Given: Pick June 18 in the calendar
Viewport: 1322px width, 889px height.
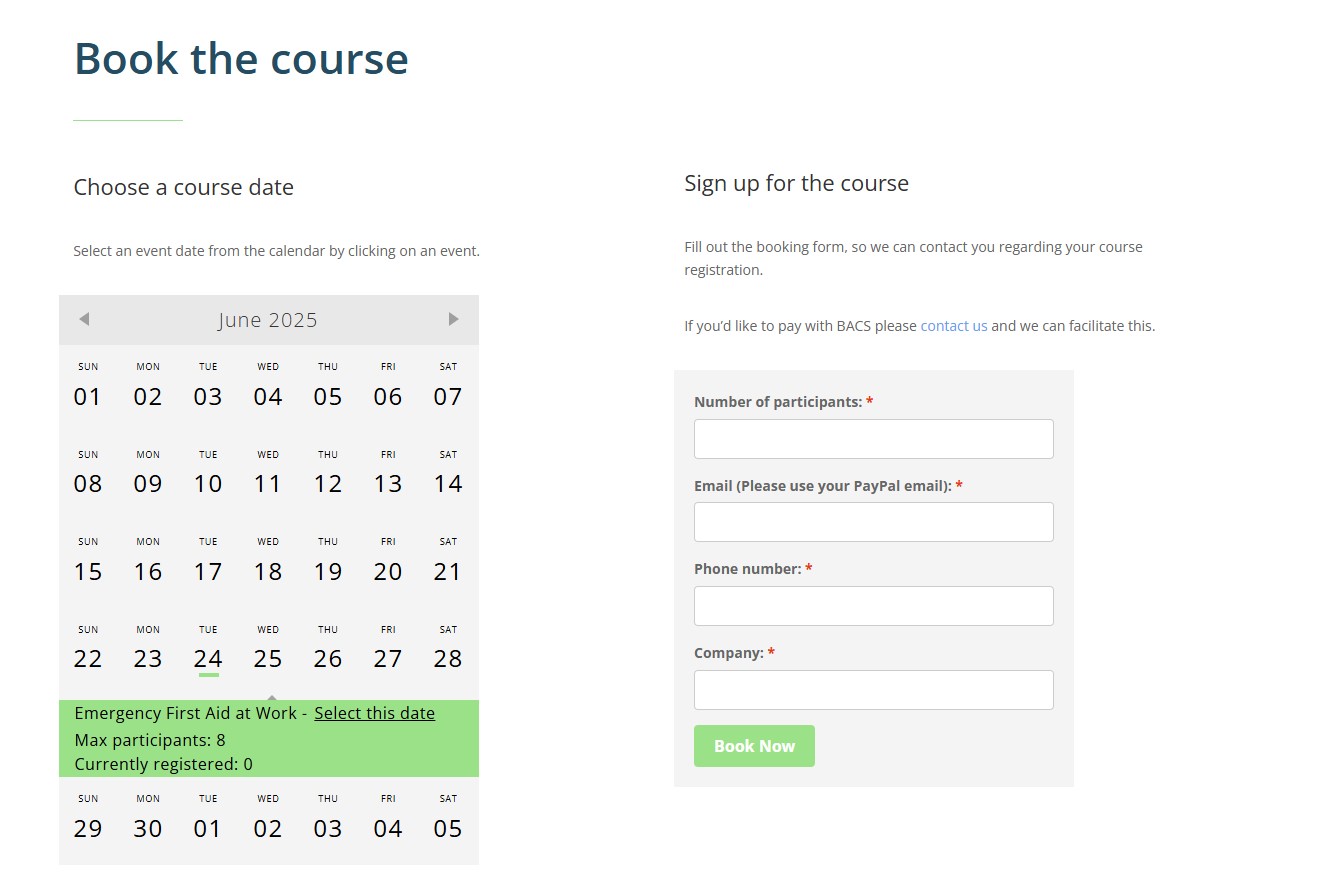Looking at the screenshot, I should [x=268, y=572].
